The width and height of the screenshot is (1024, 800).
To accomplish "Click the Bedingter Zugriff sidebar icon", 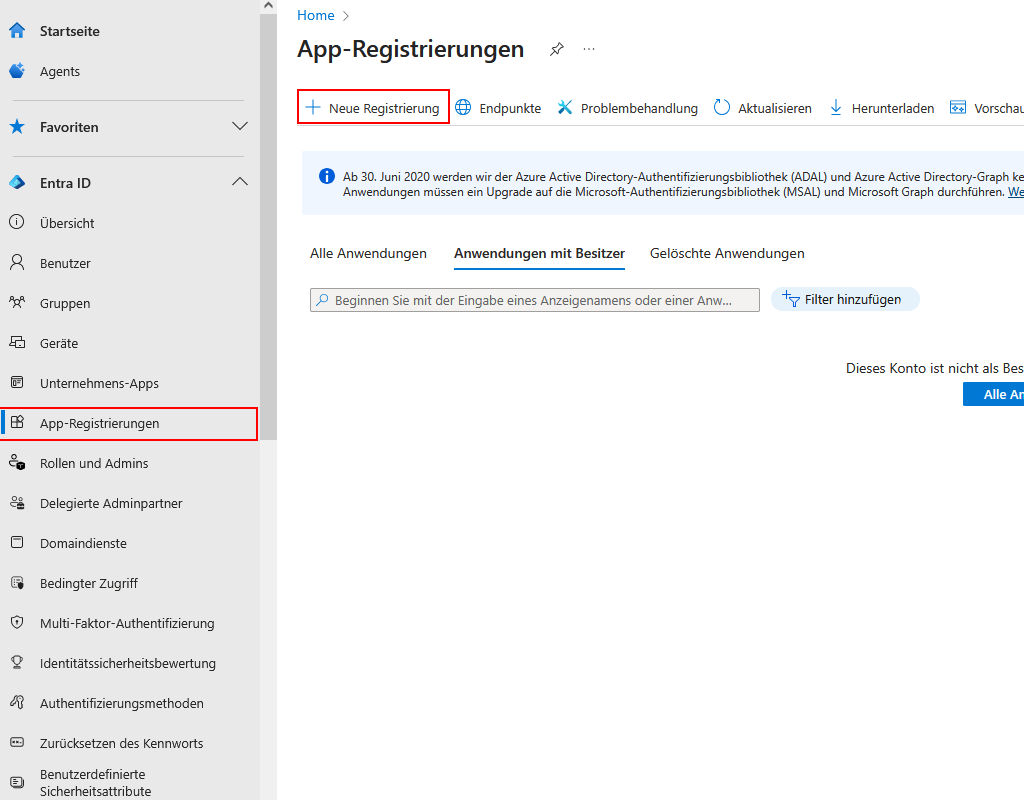I will click(17, 583).
